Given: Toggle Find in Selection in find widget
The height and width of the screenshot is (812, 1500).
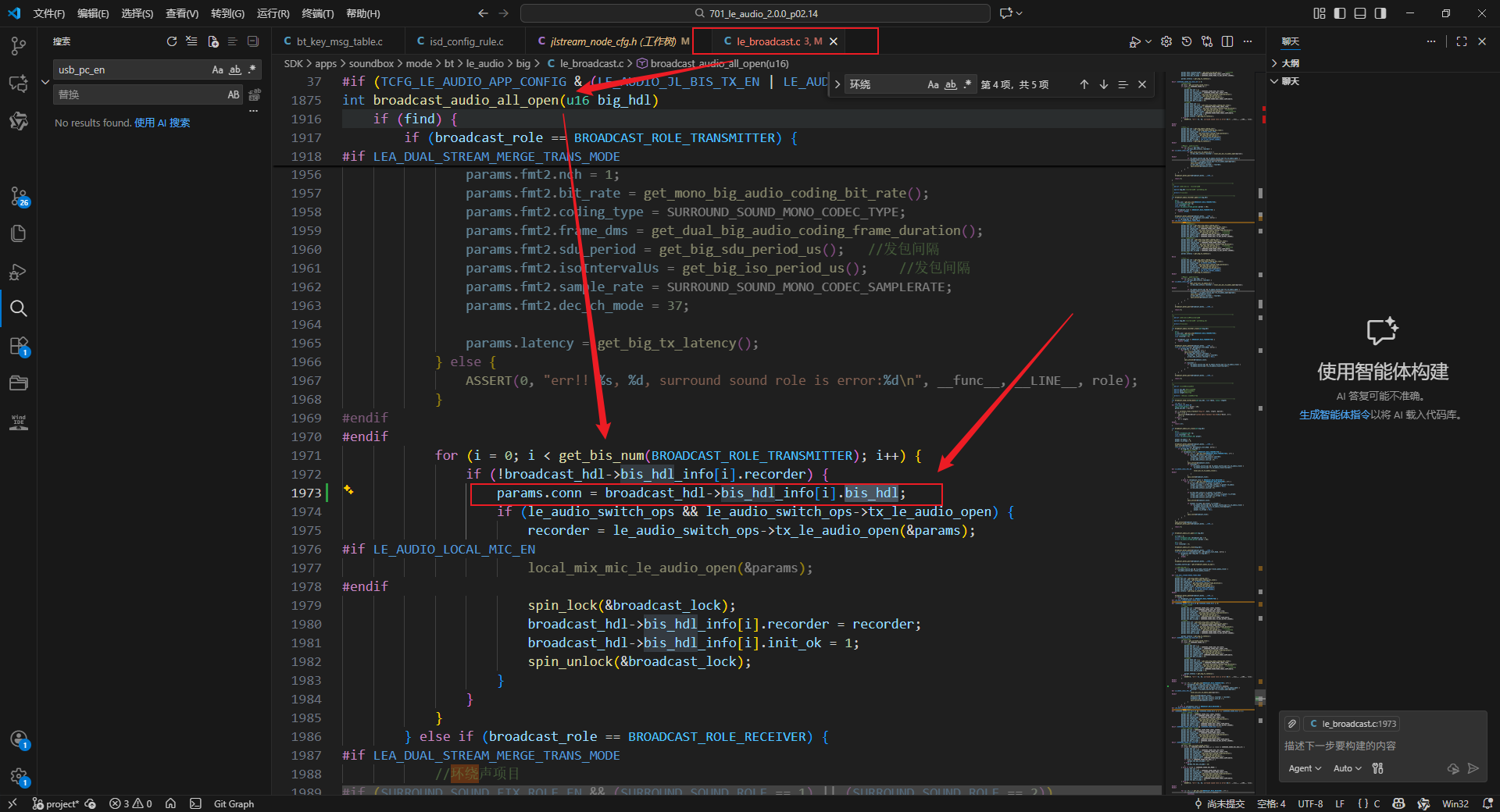Looking at the screenshot, I should click(1123, 84).
